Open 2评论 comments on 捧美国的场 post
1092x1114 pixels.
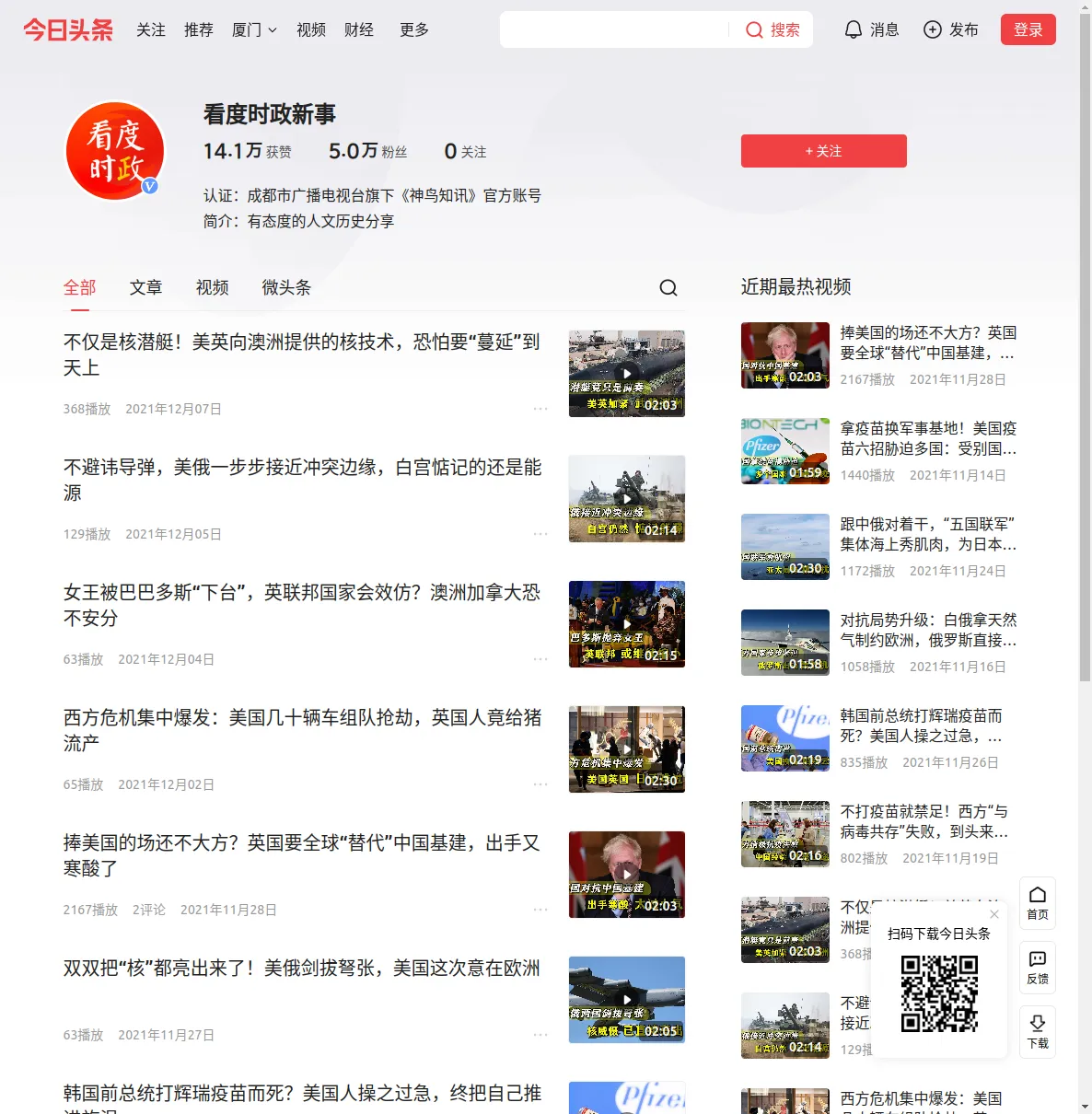click(149, 910)
